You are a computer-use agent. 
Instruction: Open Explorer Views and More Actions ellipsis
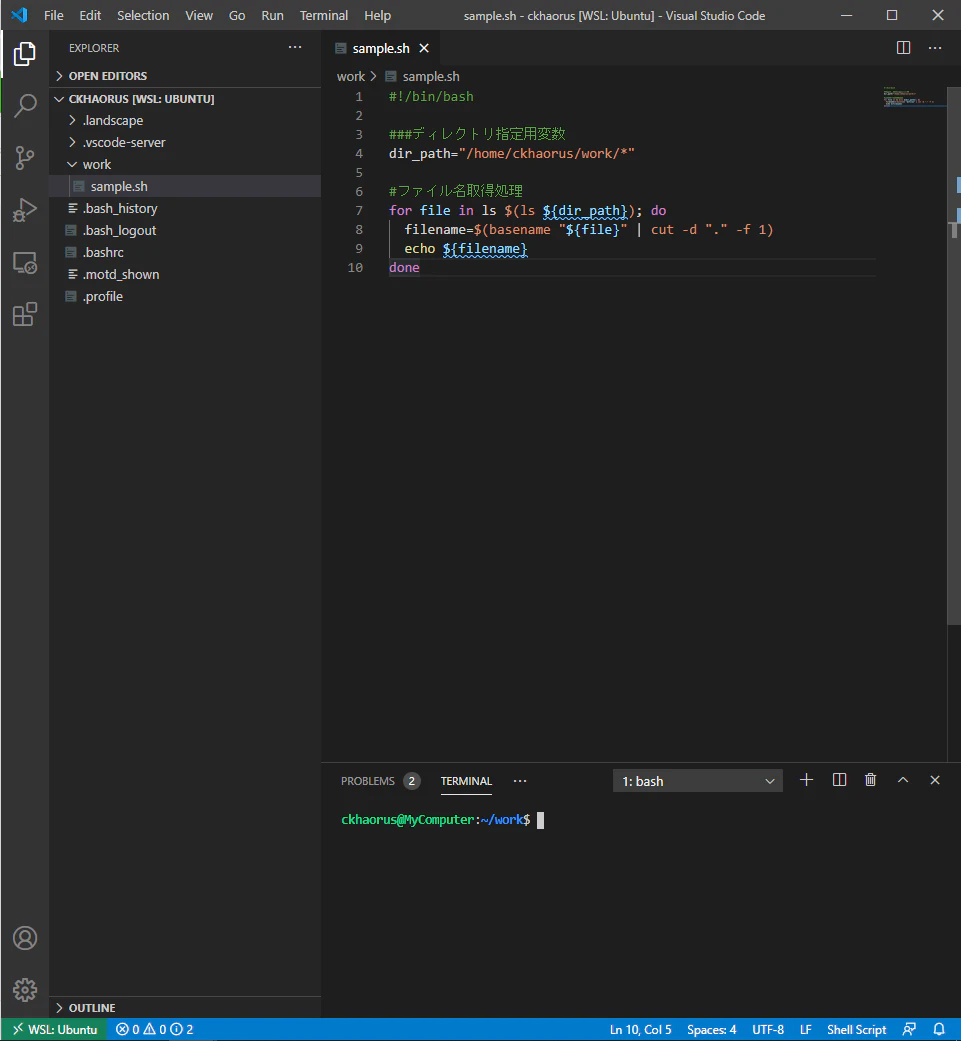coord(295,47)
